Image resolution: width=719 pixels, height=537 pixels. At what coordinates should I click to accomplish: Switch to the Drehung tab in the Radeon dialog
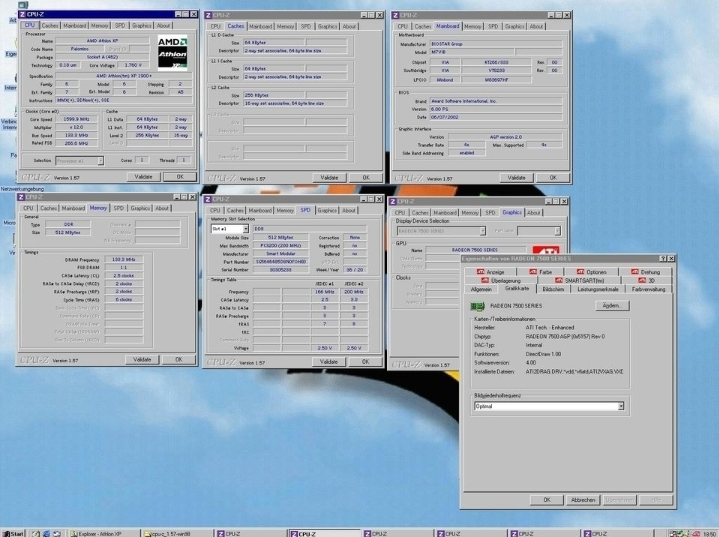tap(646, 272)
